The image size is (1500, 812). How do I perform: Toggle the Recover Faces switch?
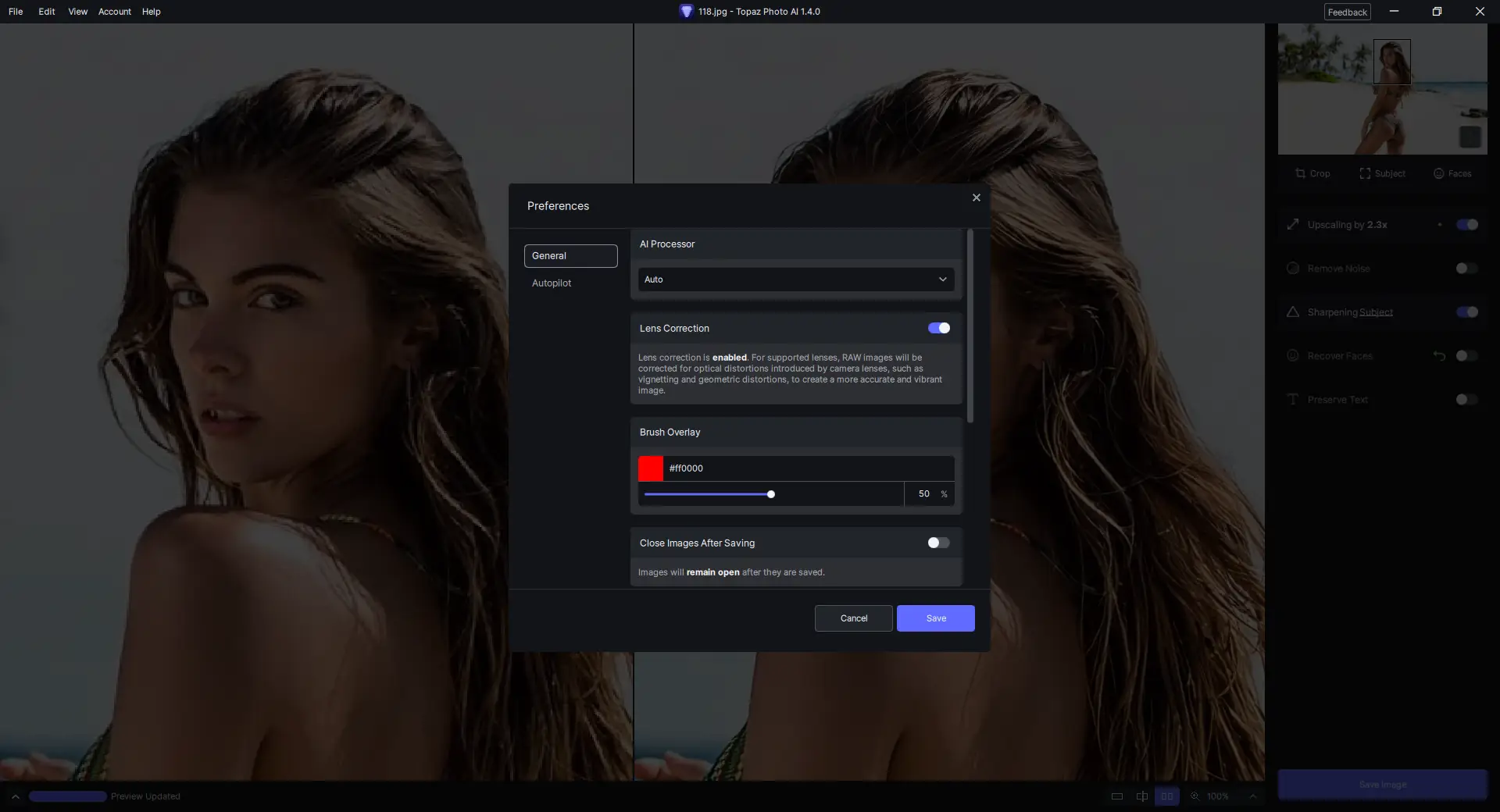click(1467, 356)
